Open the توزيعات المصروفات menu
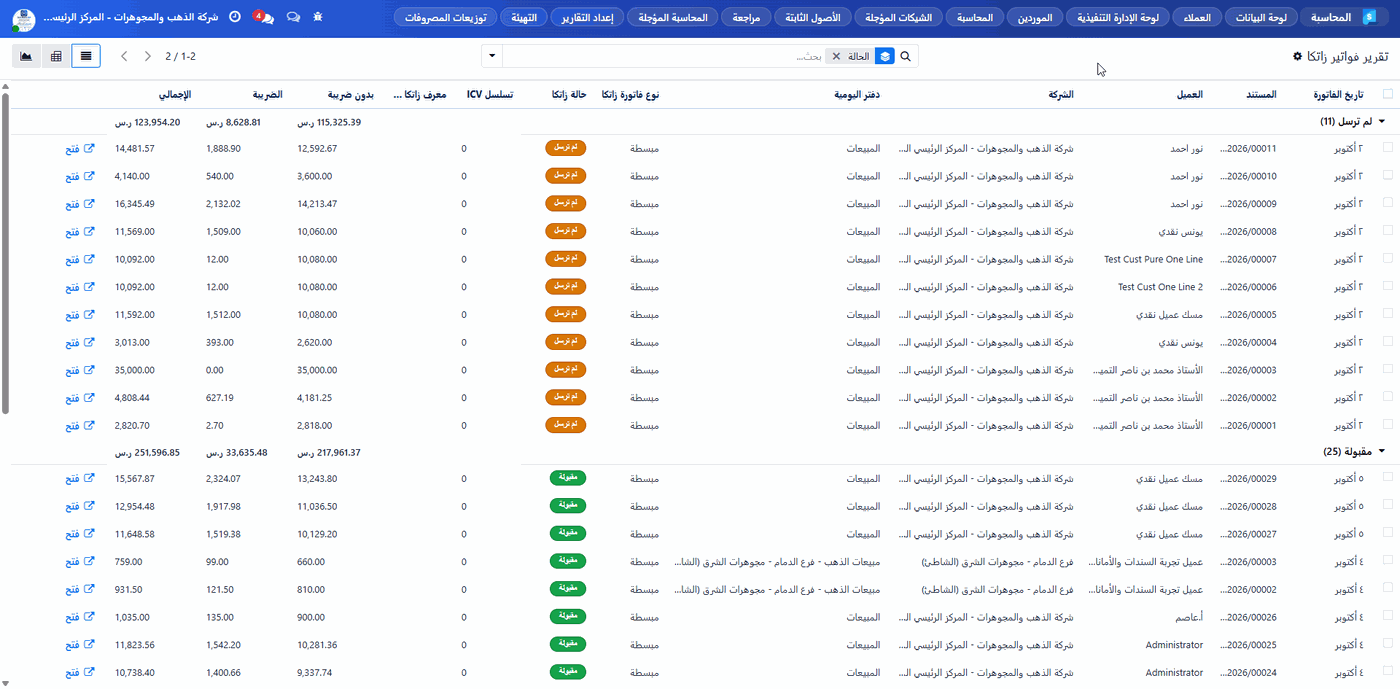1400x689 pixels. coord(448,18)
